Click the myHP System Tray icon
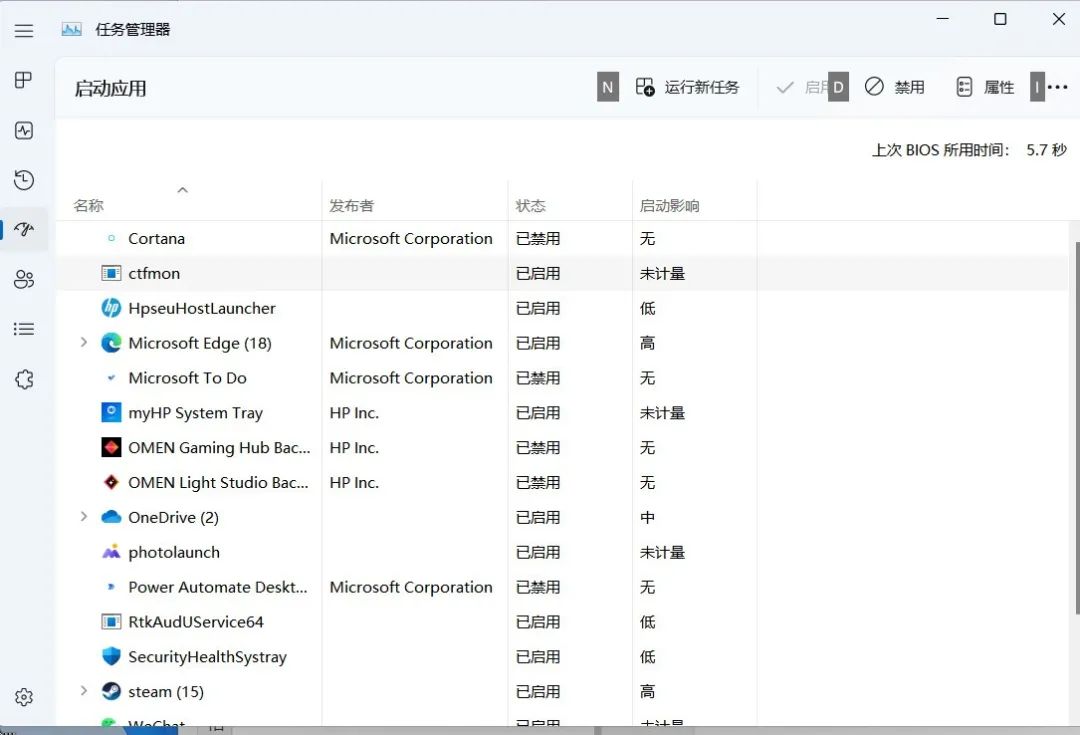The image size is (1080, 735). (x=111, y=412)
